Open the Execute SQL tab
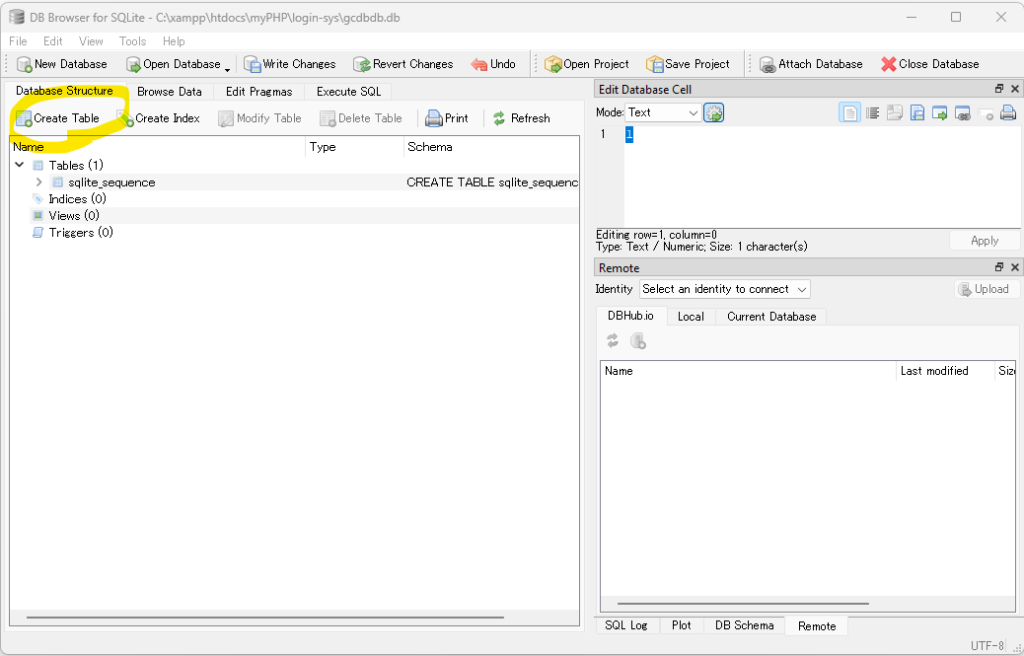The height and width of the screenshot is (656, 1024). pyautogui.click(x=348, y=91)
